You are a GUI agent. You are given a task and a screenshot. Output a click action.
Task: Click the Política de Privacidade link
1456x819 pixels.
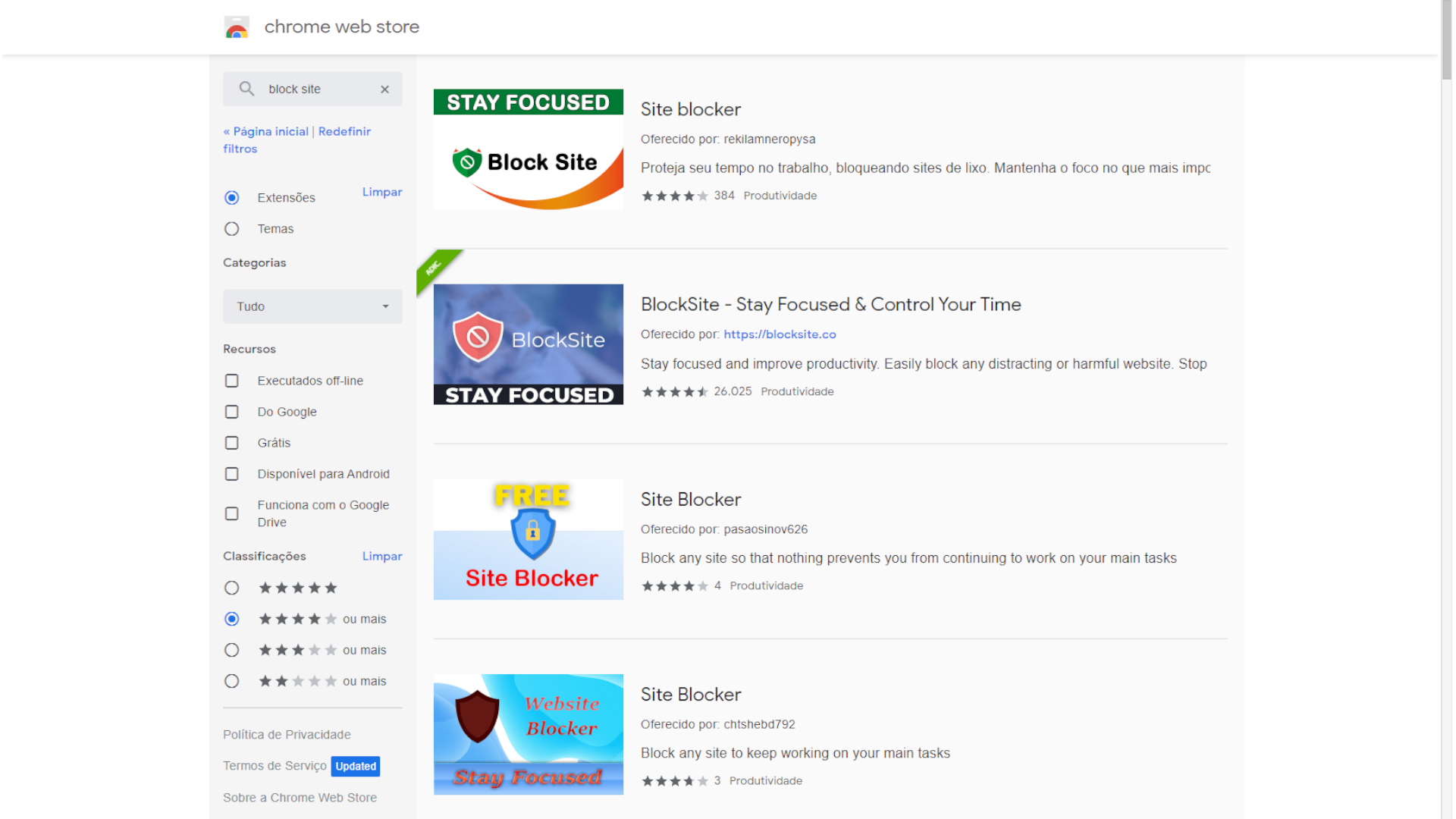288,733
